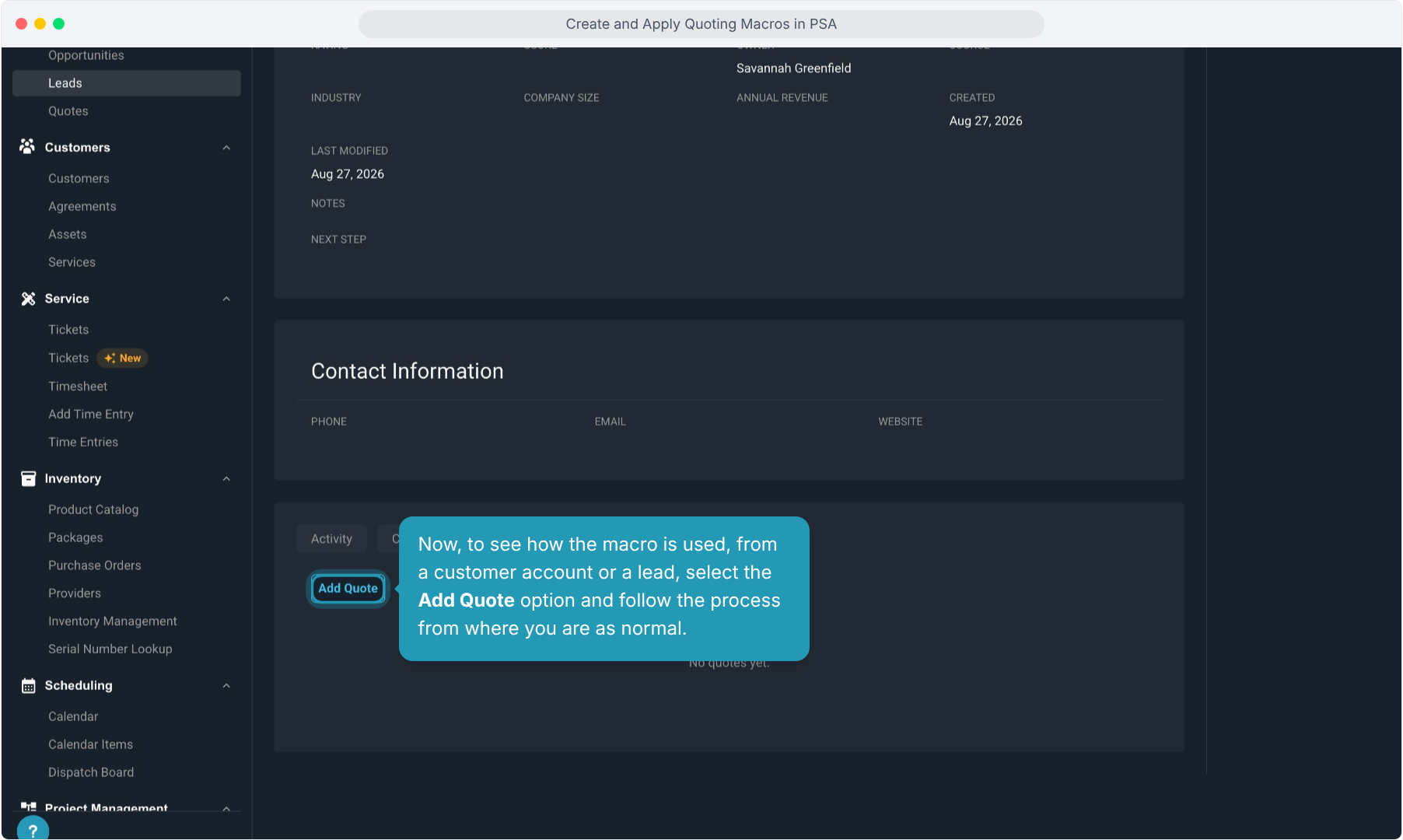This screenshot has height=840, width=1403.
Task: Collapse the Customers section chevron
Action: (226, 148)
